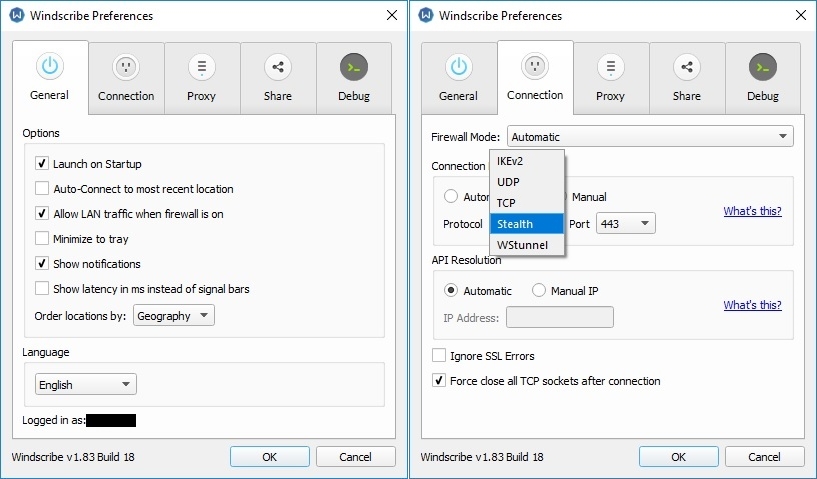Enable Show latency in ms checkbox
817x479 pixels.
tap(42, 288)
